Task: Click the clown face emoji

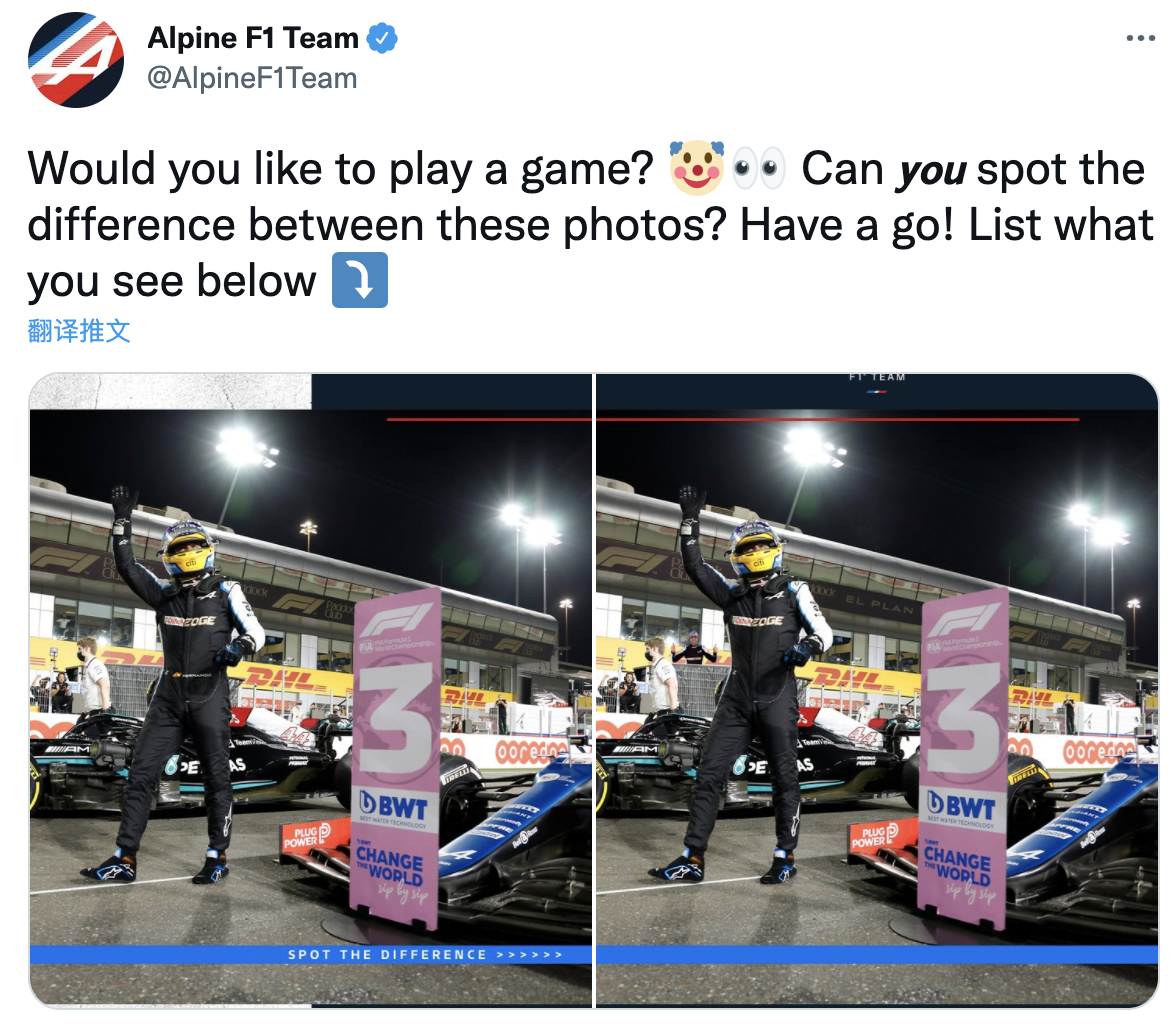Action: pos(696,168)
